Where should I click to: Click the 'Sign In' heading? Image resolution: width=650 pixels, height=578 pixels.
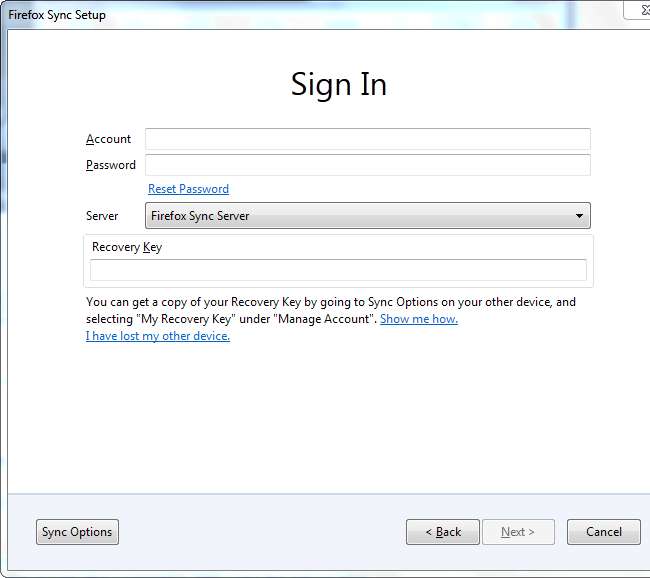pos(339,85)
